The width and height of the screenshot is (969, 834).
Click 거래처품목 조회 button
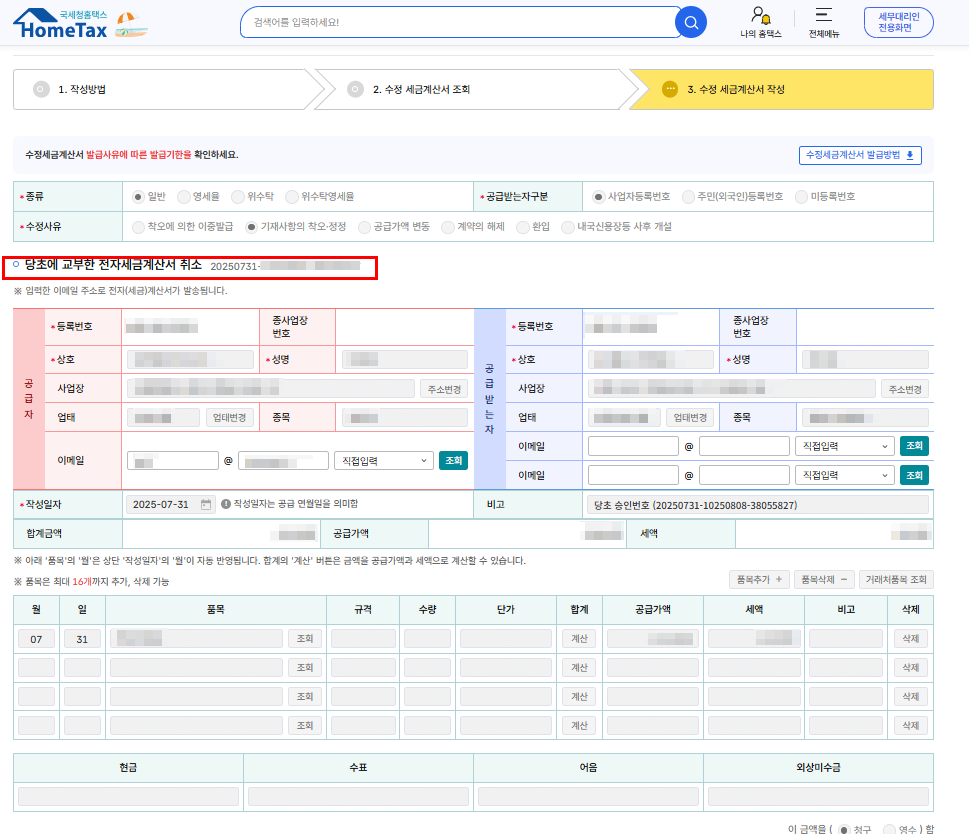tap(896, 579)
